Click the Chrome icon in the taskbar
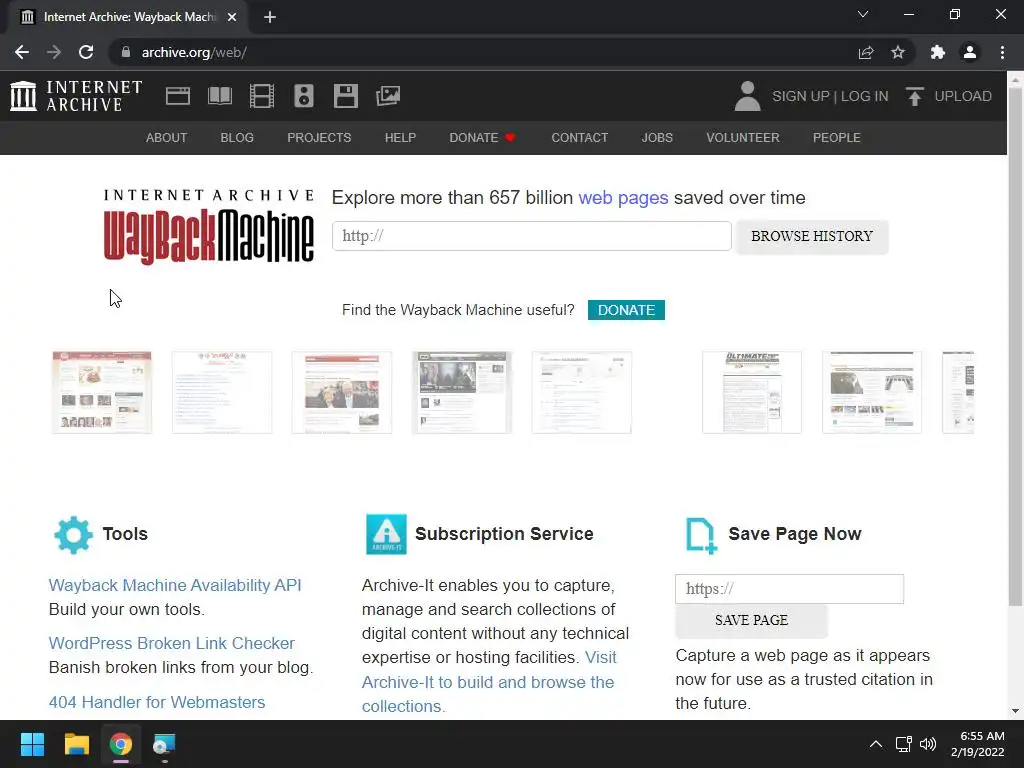Image resolution: width=1024 pixels, height=768 pixels. 121,744
